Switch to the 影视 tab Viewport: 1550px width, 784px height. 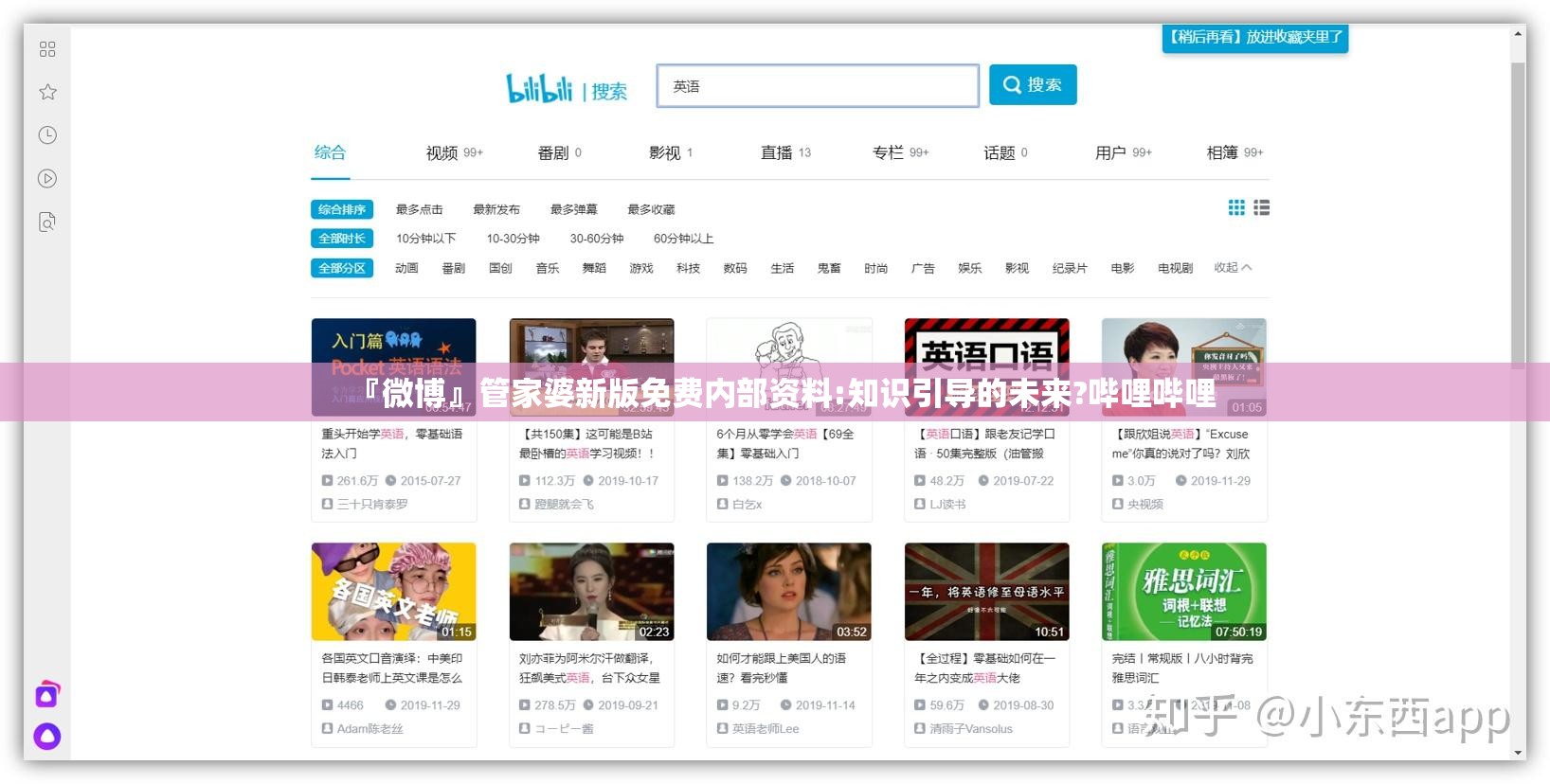pyautogui.click(x=671, y=152)
